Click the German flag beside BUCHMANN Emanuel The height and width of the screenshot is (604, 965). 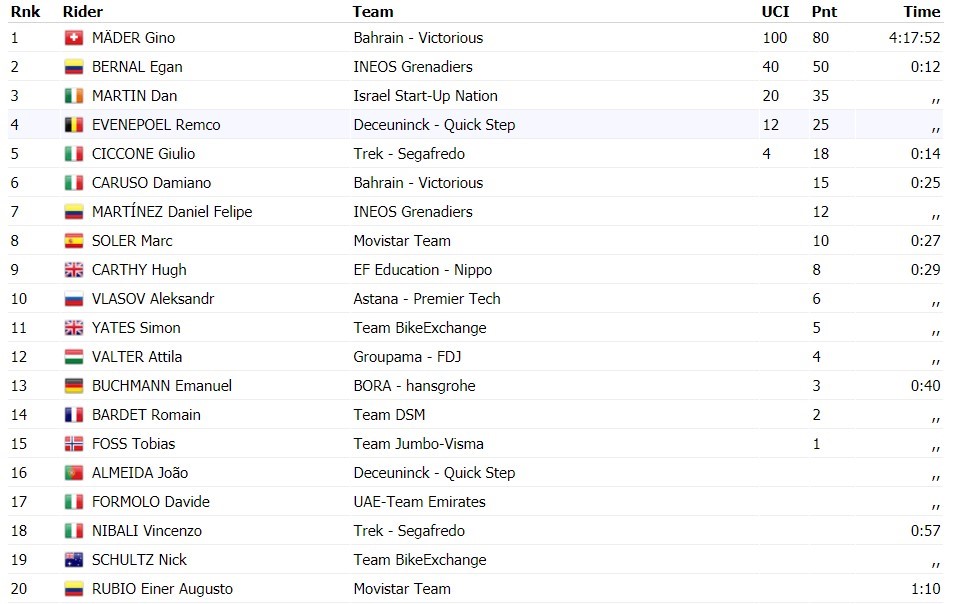tap(74, 386)
